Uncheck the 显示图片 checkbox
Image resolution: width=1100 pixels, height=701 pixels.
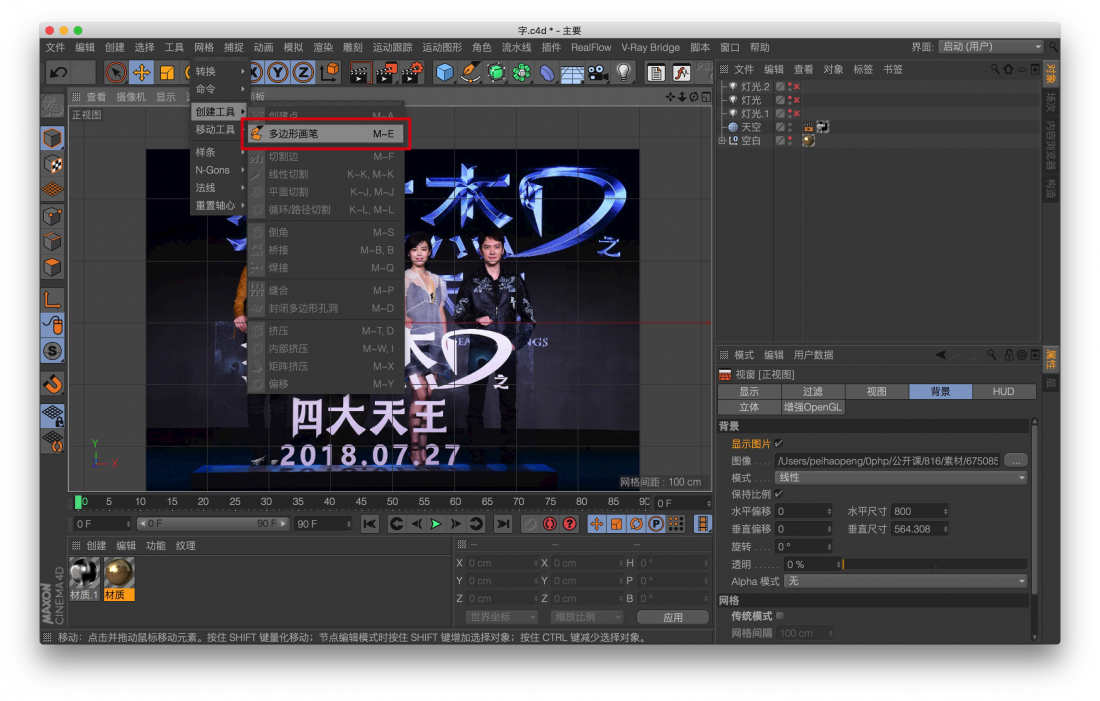(779, 443)
